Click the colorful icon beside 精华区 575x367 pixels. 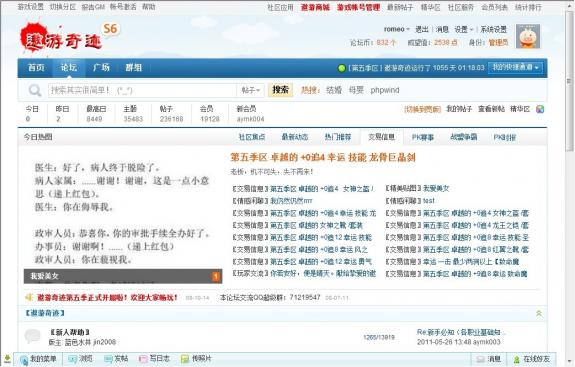(x=540, y=109)
